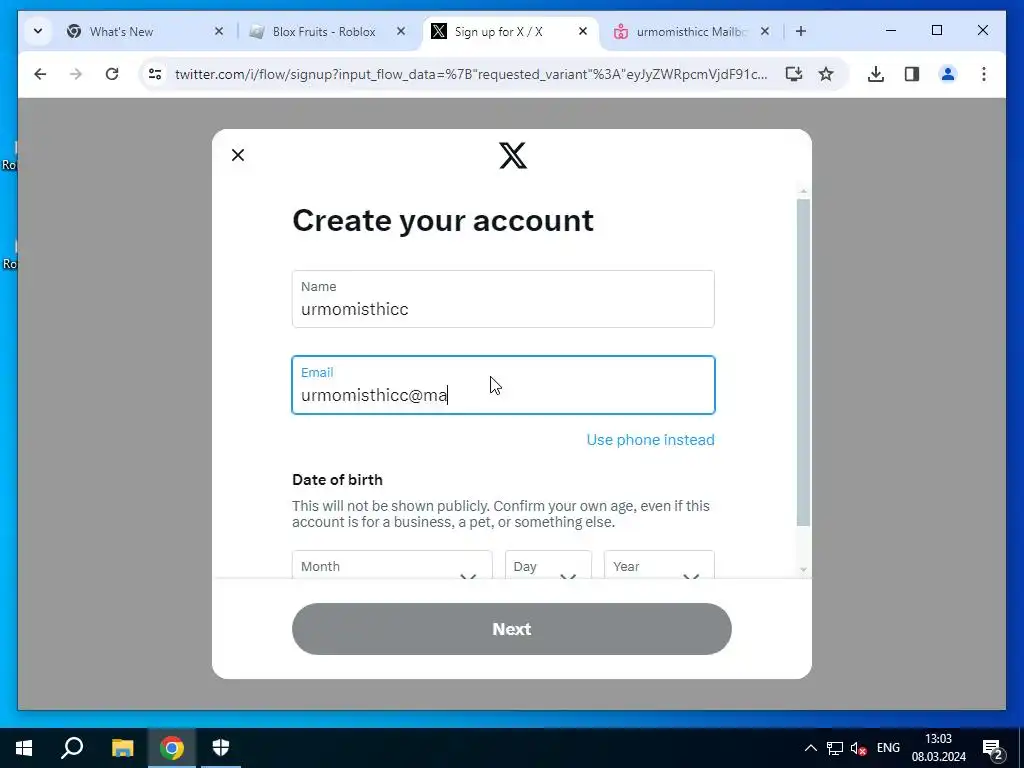This screenshot has width=1024, height=768.
Task: Open Chrome three-dot menu
Action: (984, 74)
